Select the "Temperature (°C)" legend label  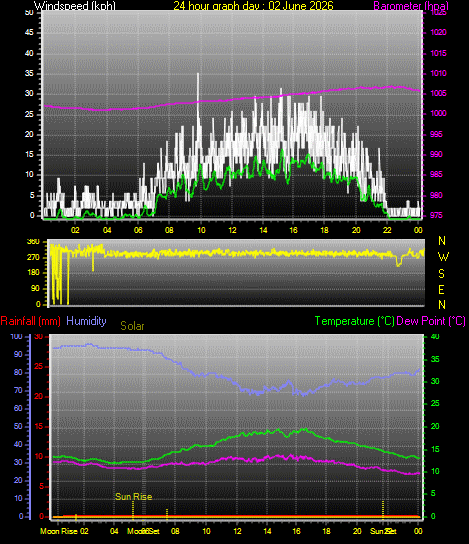pos(355,321)
